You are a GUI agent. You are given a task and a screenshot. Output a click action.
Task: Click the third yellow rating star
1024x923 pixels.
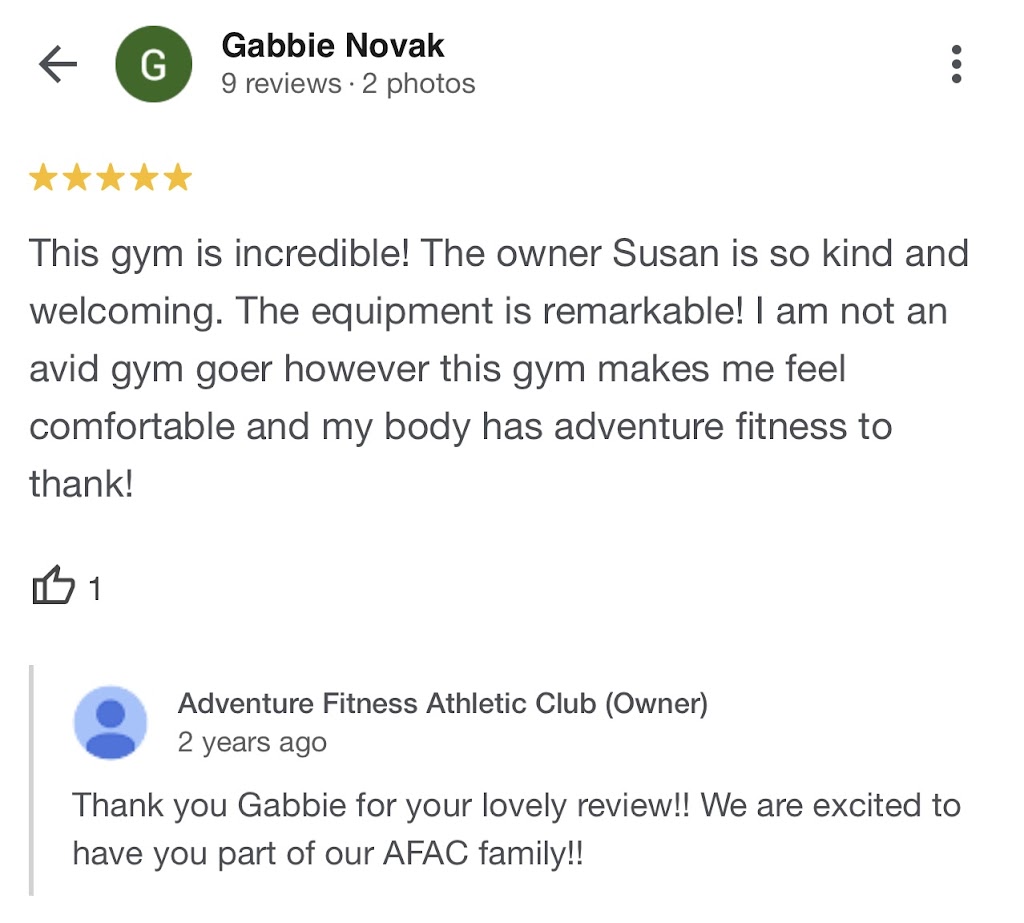tap(110, 178)
